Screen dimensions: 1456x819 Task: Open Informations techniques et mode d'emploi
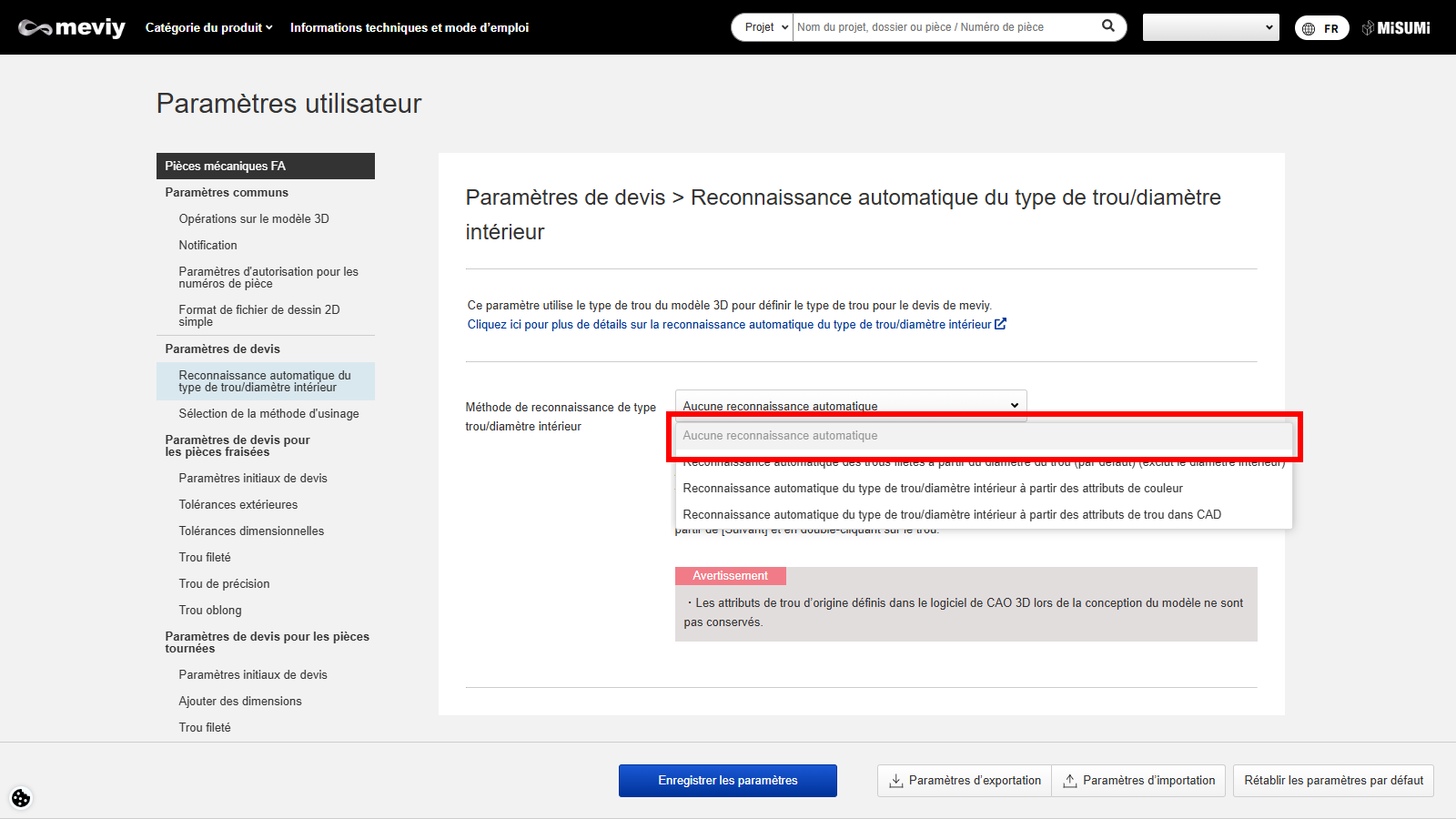tap(409, 28)
